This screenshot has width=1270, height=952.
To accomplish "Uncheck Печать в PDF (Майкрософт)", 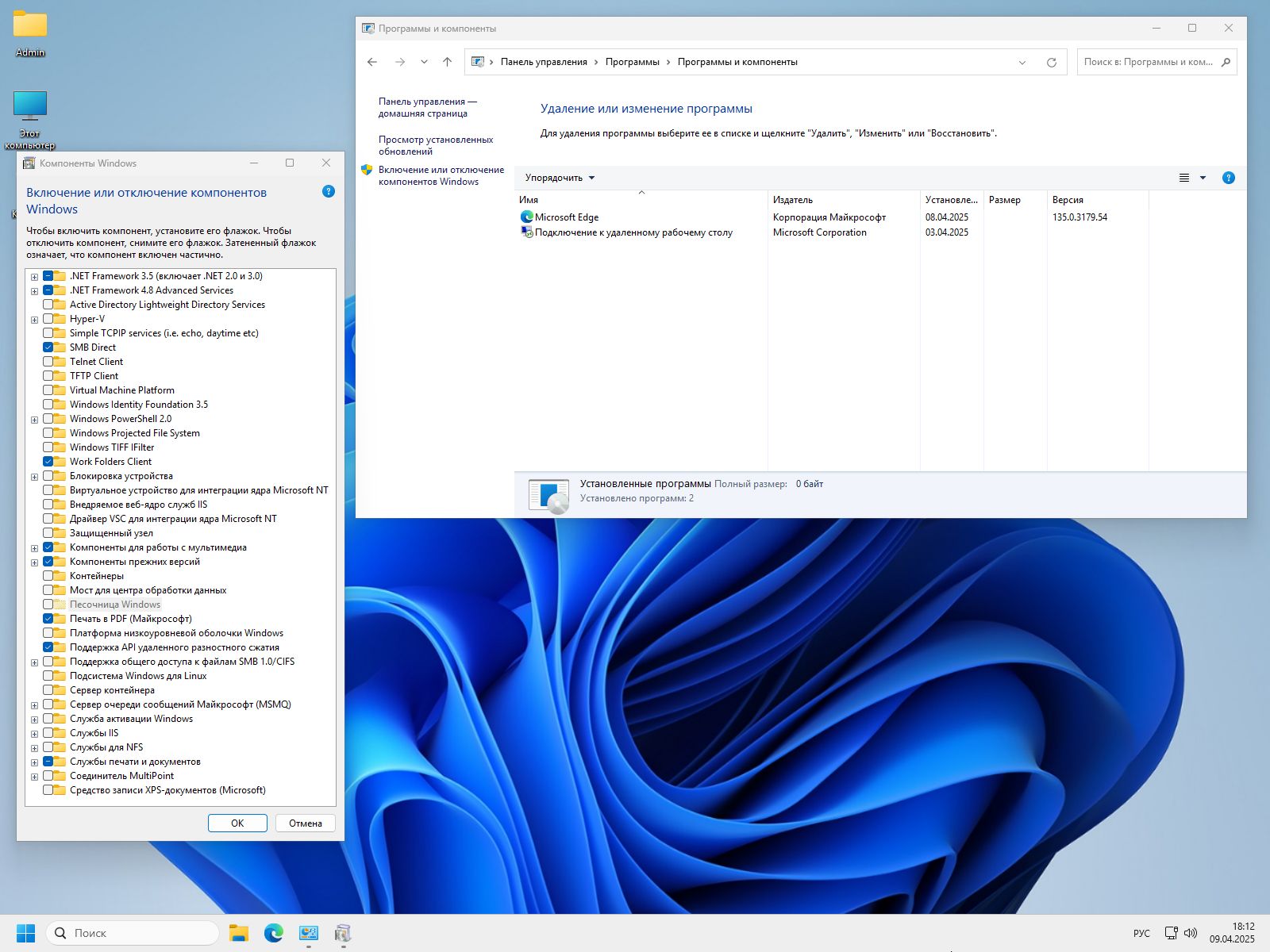I will click(48, 619).
